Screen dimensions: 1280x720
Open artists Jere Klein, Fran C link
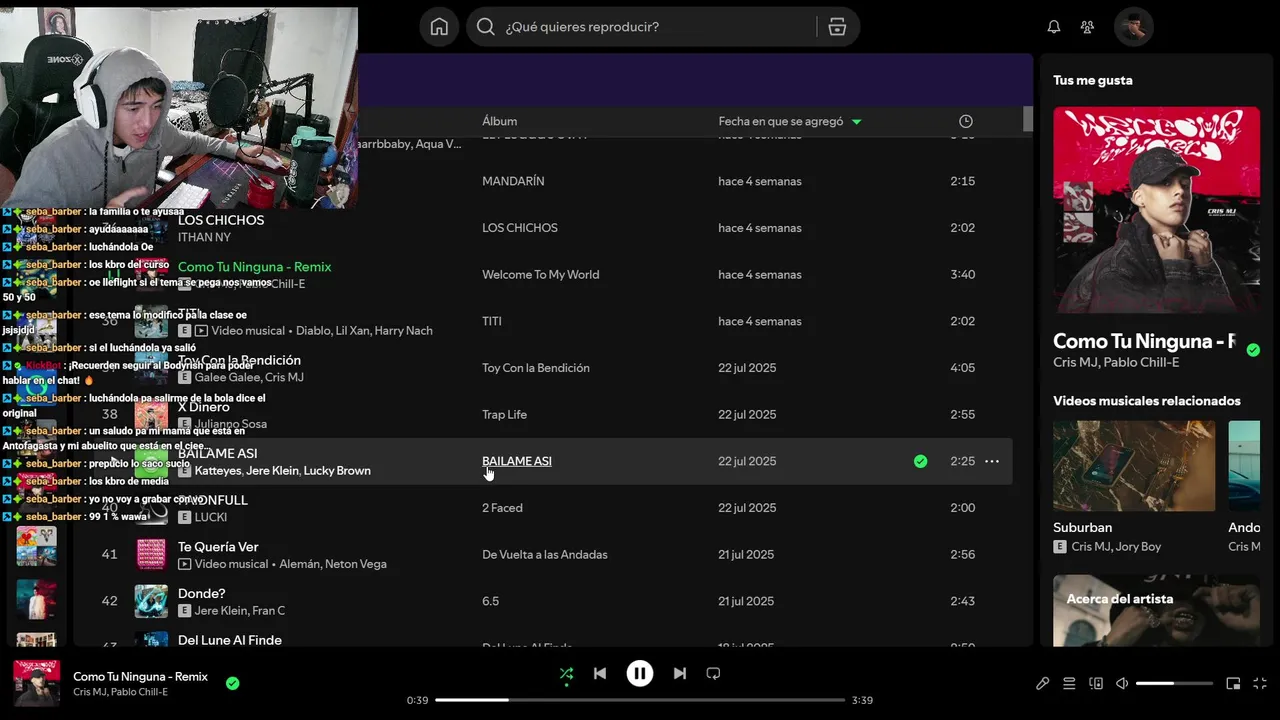click(x=240, y=611)
